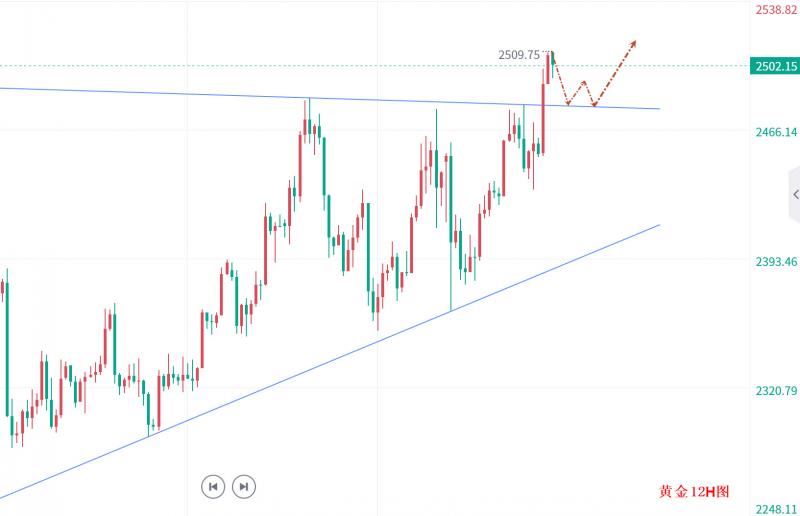Select the 2248.11 price axis label
The height and width of the screenshot is (516, 800).
775,506
